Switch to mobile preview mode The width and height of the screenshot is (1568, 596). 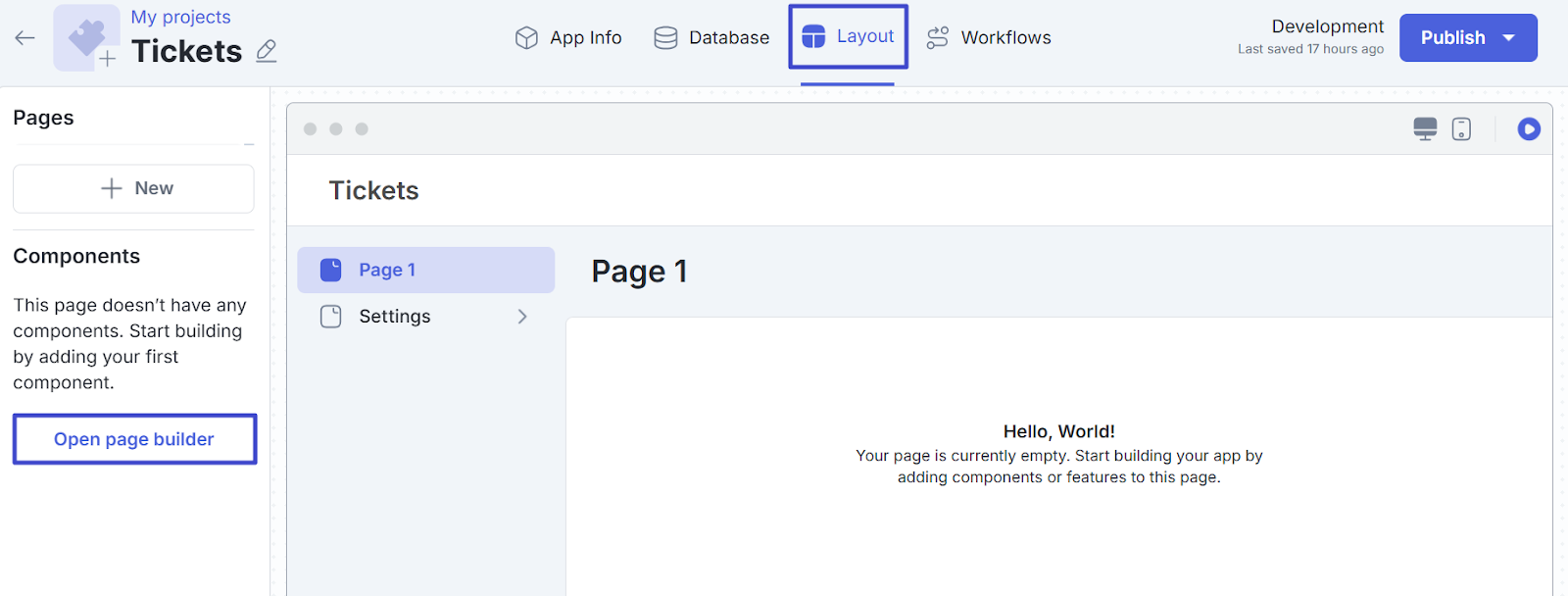click(1461, 129)
